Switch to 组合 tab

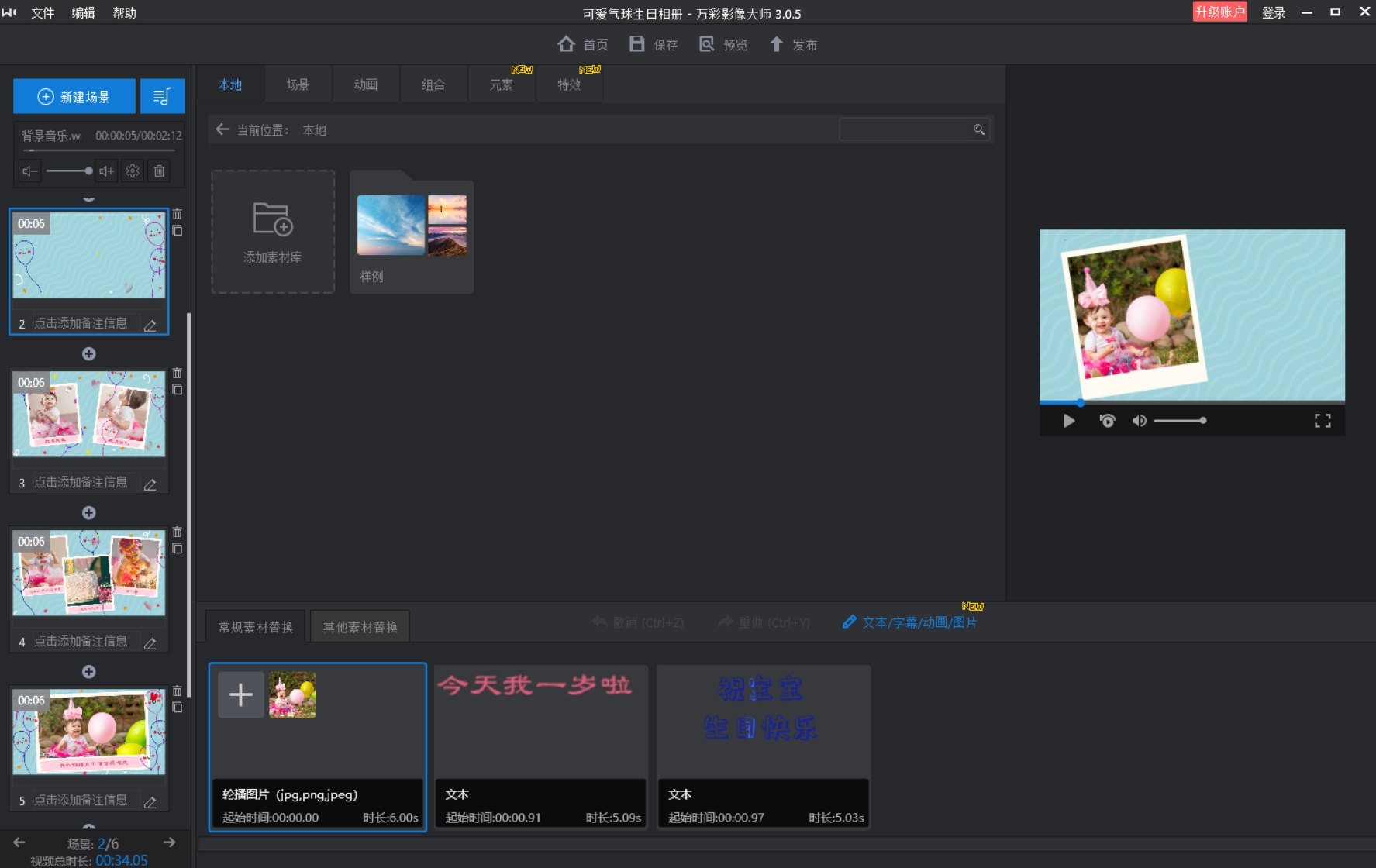pos(433,84)
